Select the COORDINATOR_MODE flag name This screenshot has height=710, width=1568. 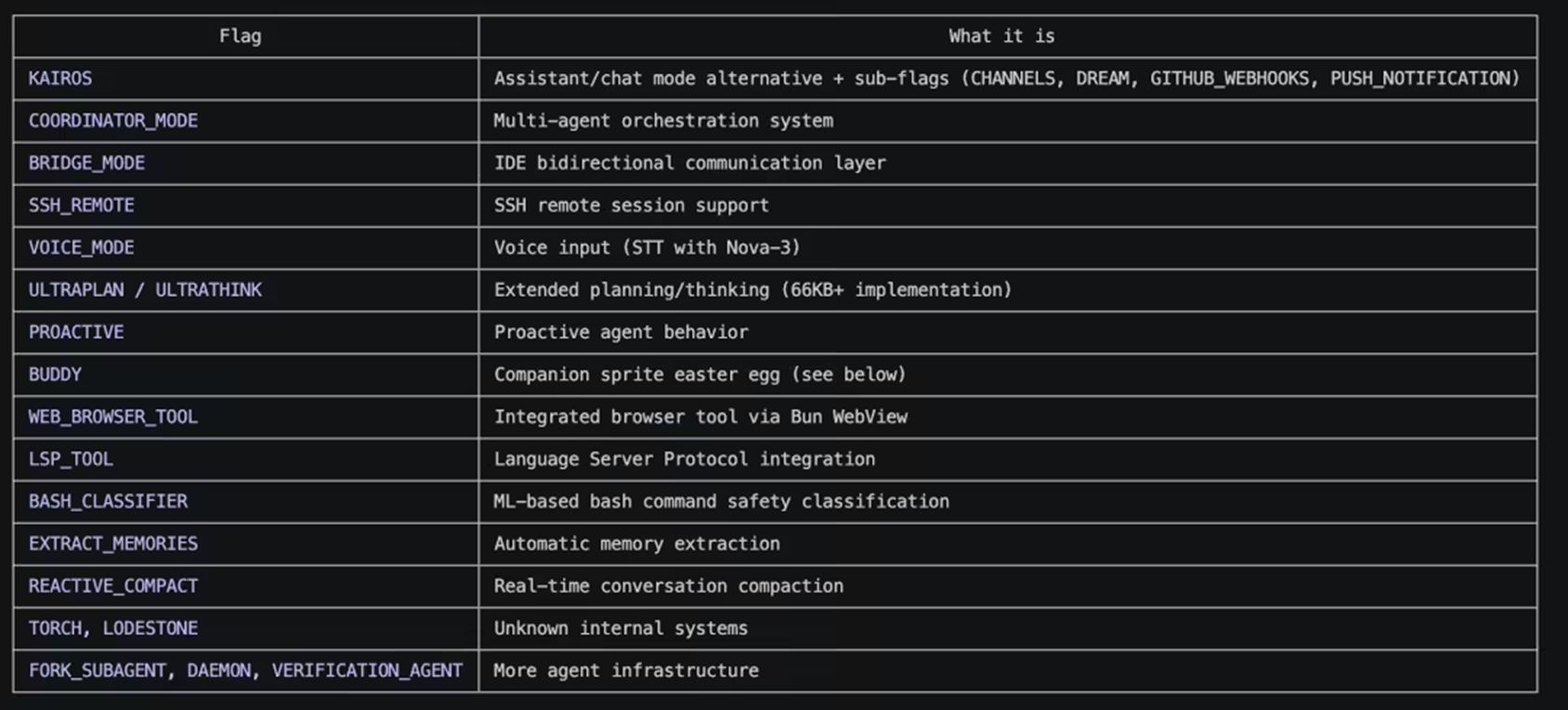(113, 121)
